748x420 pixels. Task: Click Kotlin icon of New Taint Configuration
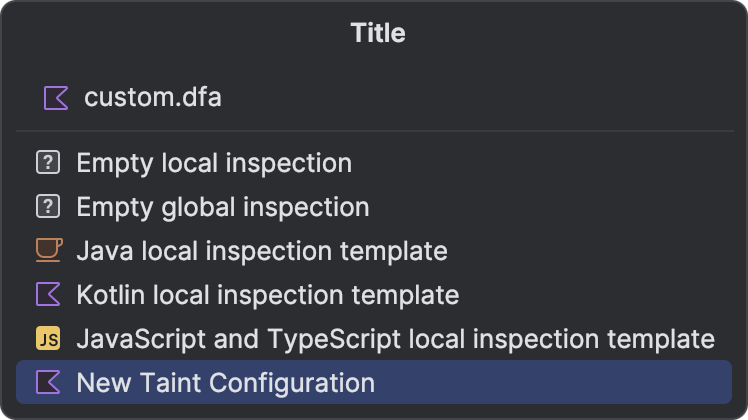[48, 382]
